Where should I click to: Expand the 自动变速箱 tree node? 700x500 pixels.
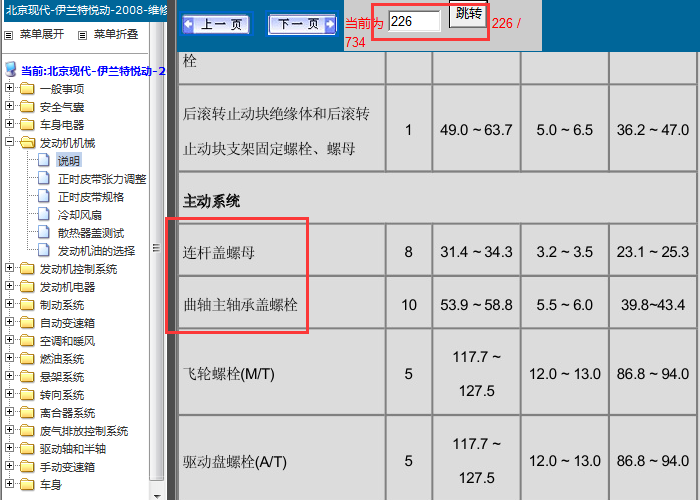9,322
